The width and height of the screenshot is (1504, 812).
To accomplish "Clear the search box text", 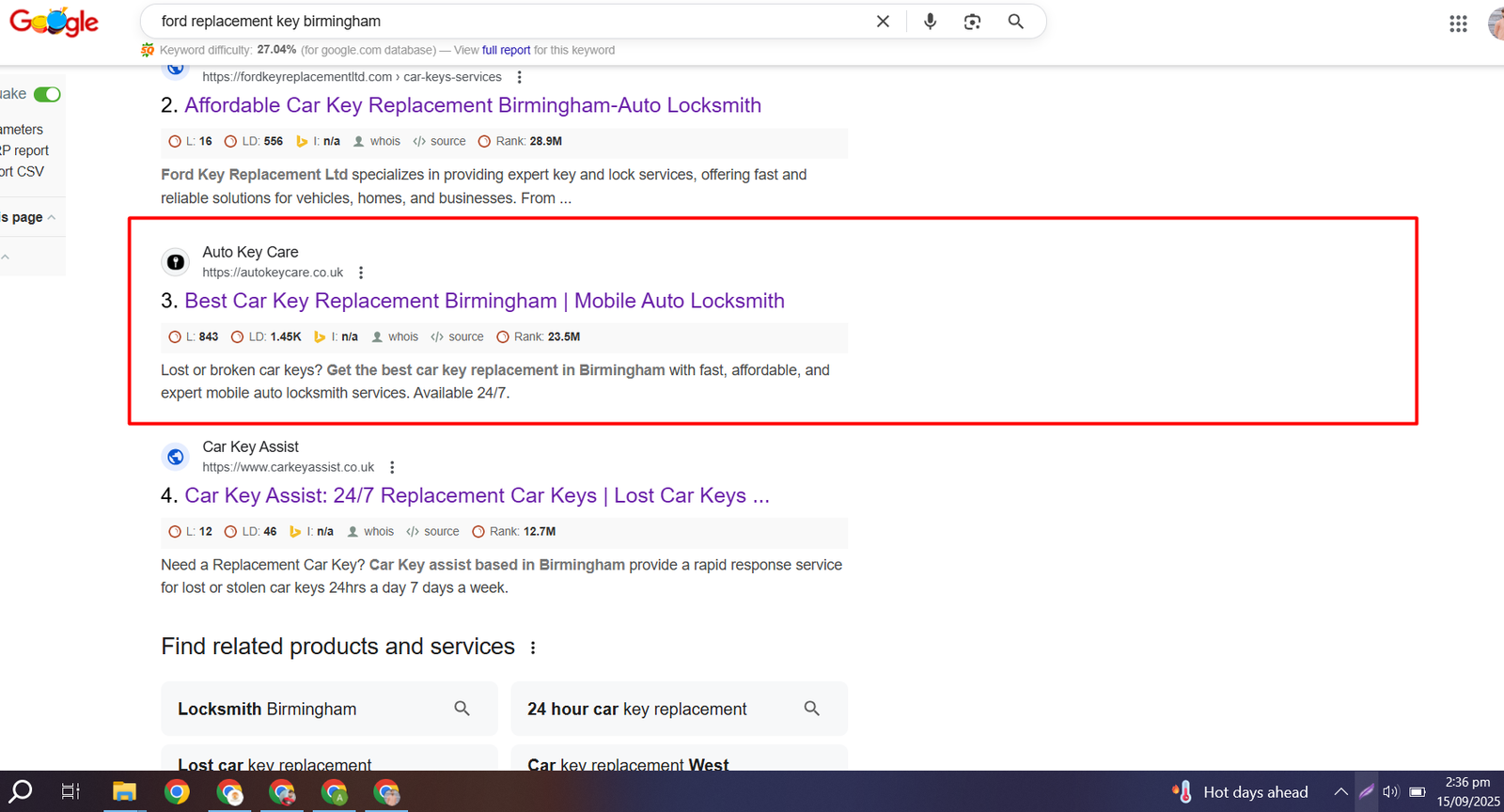I will [883, 22].
